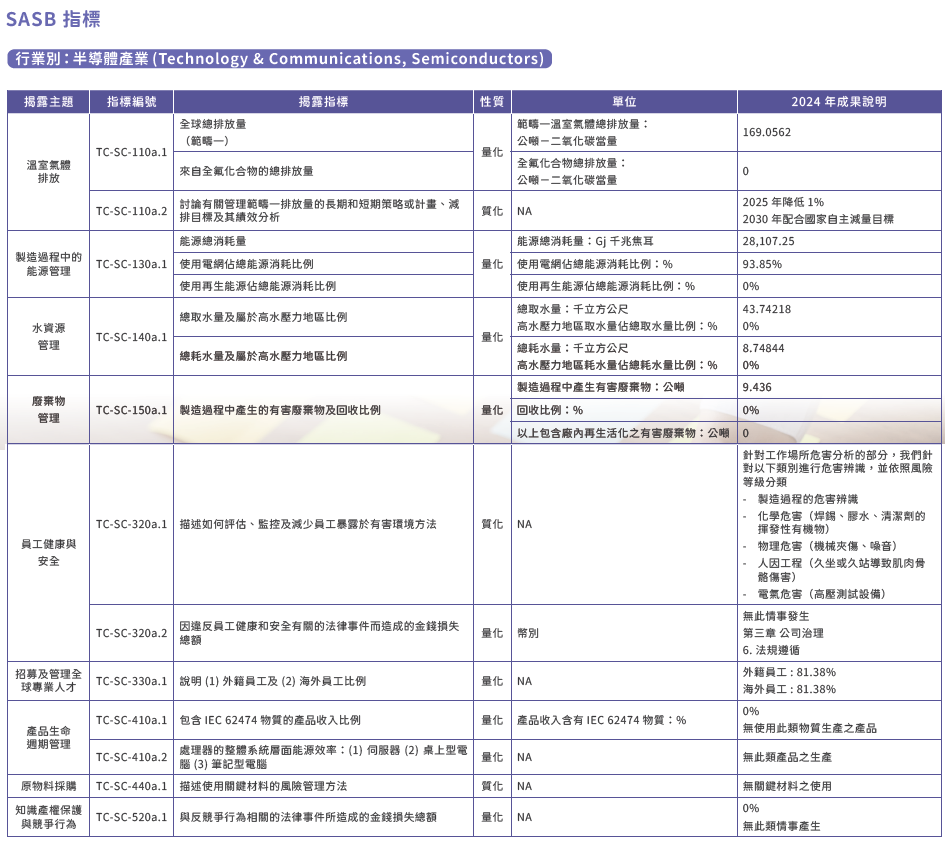The height and width of the screenshot is (841, 945).
Task: Select the 員工健康與安全 topic cell
Action: pyautogui.click(x=48, y=553)
